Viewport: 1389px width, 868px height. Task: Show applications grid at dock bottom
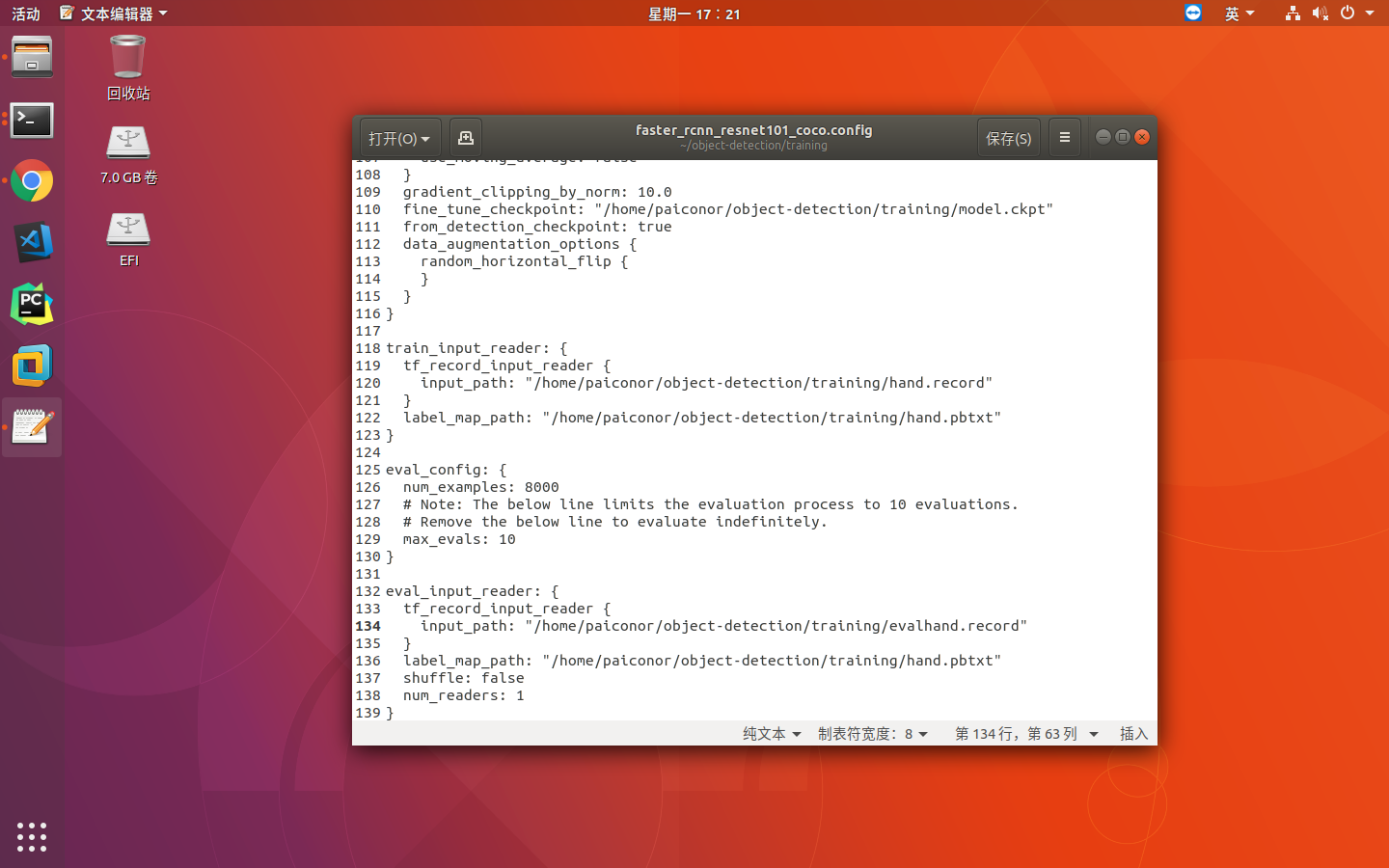32,836
